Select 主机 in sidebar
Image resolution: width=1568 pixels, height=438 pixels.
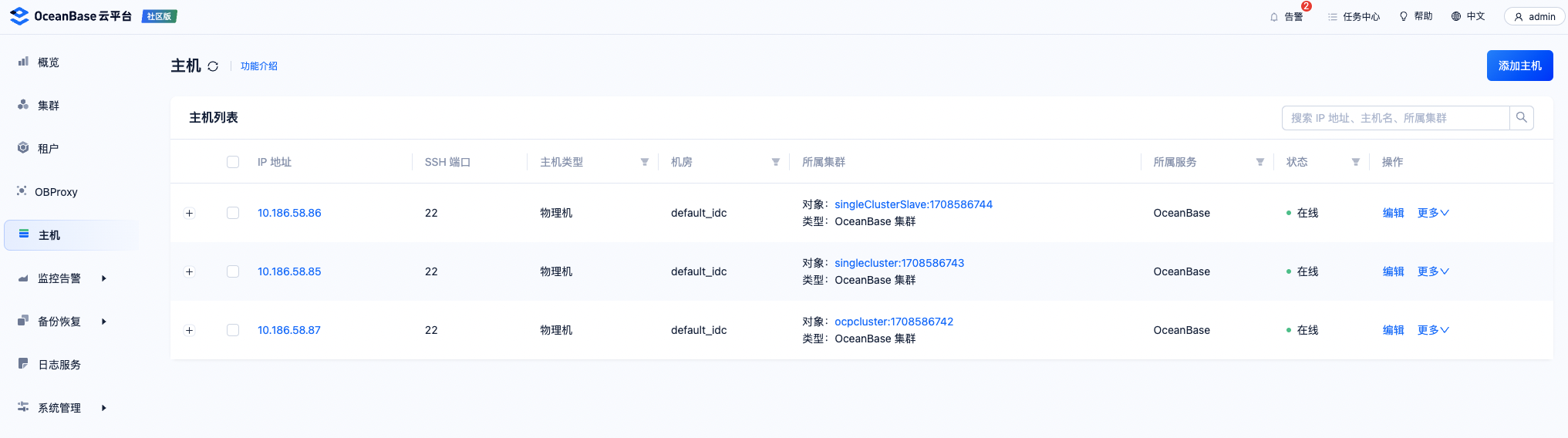click(49, 235)
